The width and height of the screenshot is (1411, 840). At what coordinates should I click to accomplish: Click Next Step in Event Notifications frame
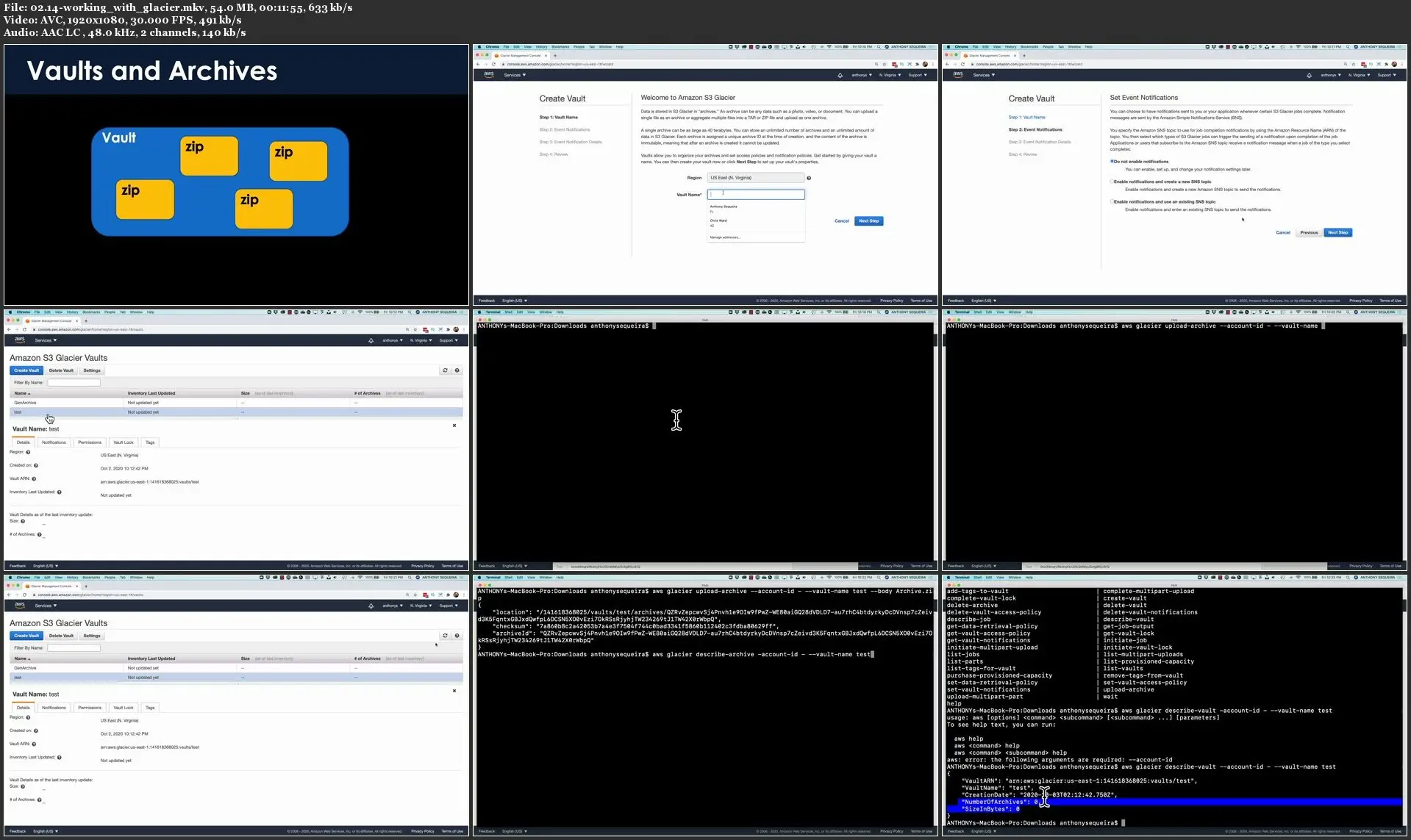pyautogui.click(x=1337, y=232)
